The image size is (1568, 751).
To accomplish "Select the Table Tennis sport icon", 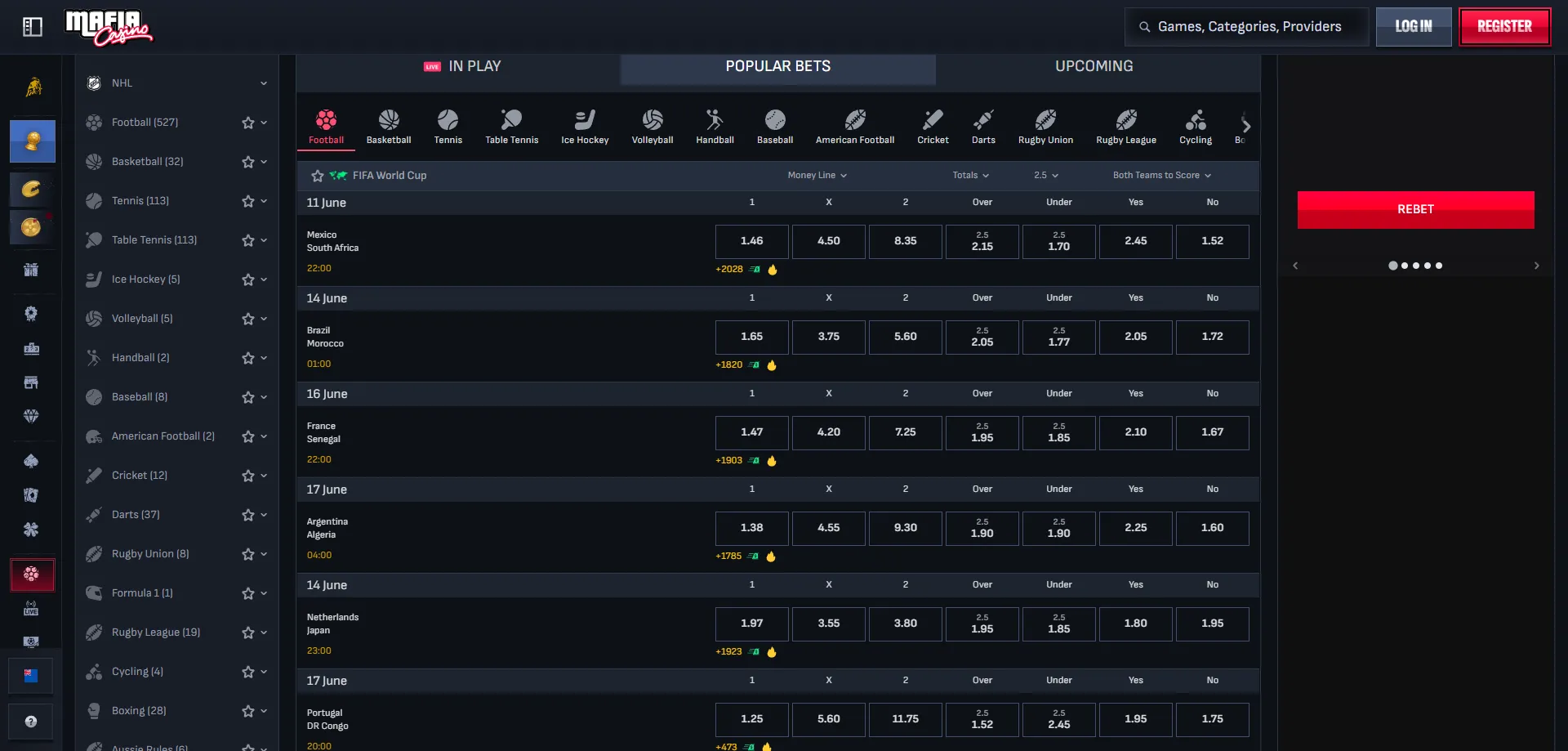I will coord(512,127).
